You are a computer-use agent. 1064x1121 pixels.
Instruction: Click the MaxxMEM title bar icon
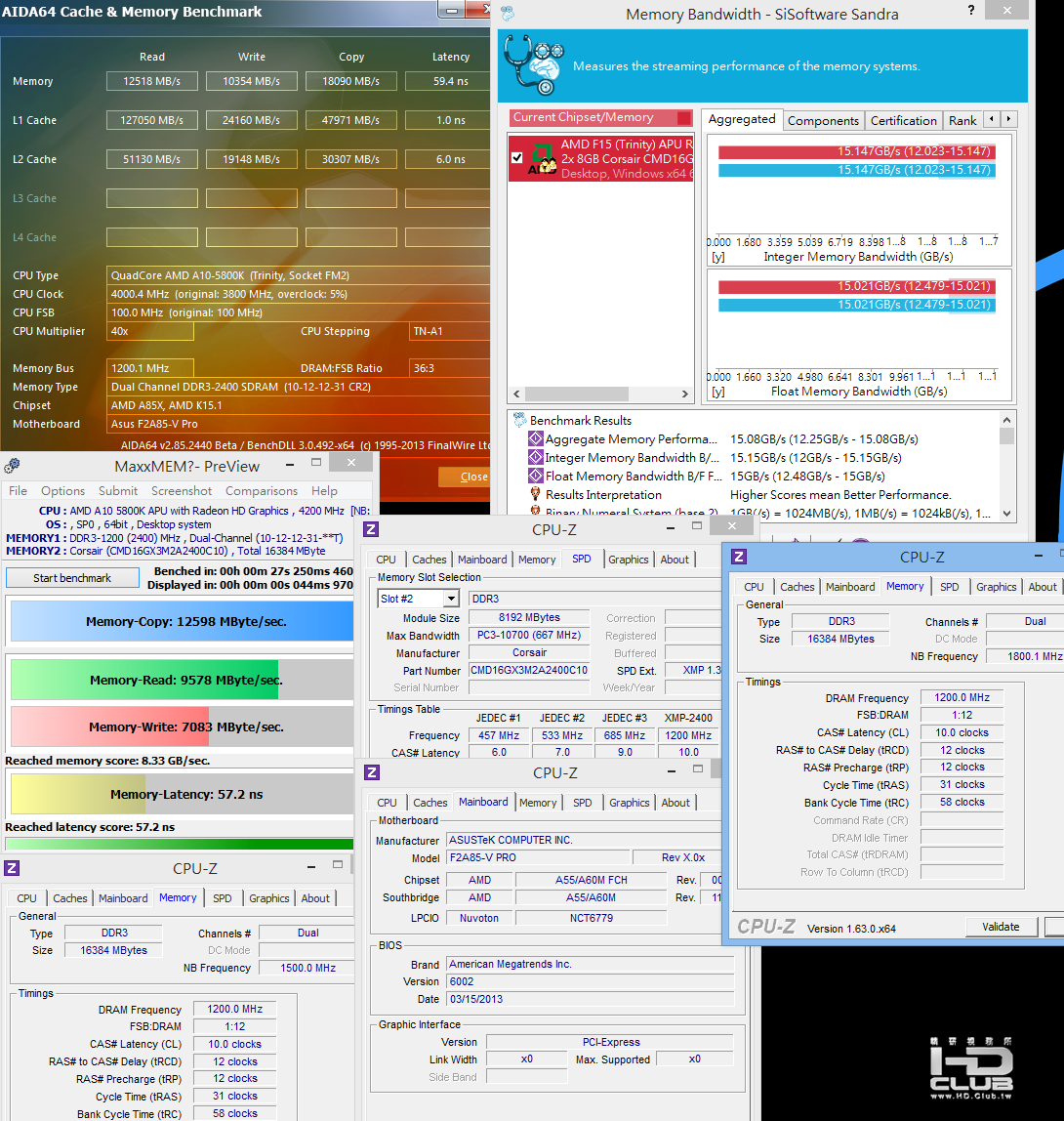click(x=12, y=466)
